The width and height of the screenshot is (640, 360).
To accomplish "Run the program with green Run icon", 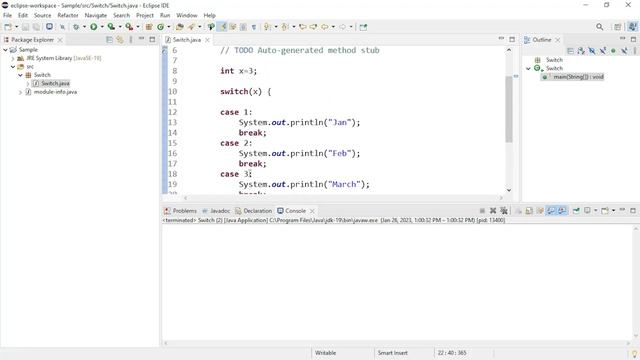I will pyautogui.click(x=93, y=27).
